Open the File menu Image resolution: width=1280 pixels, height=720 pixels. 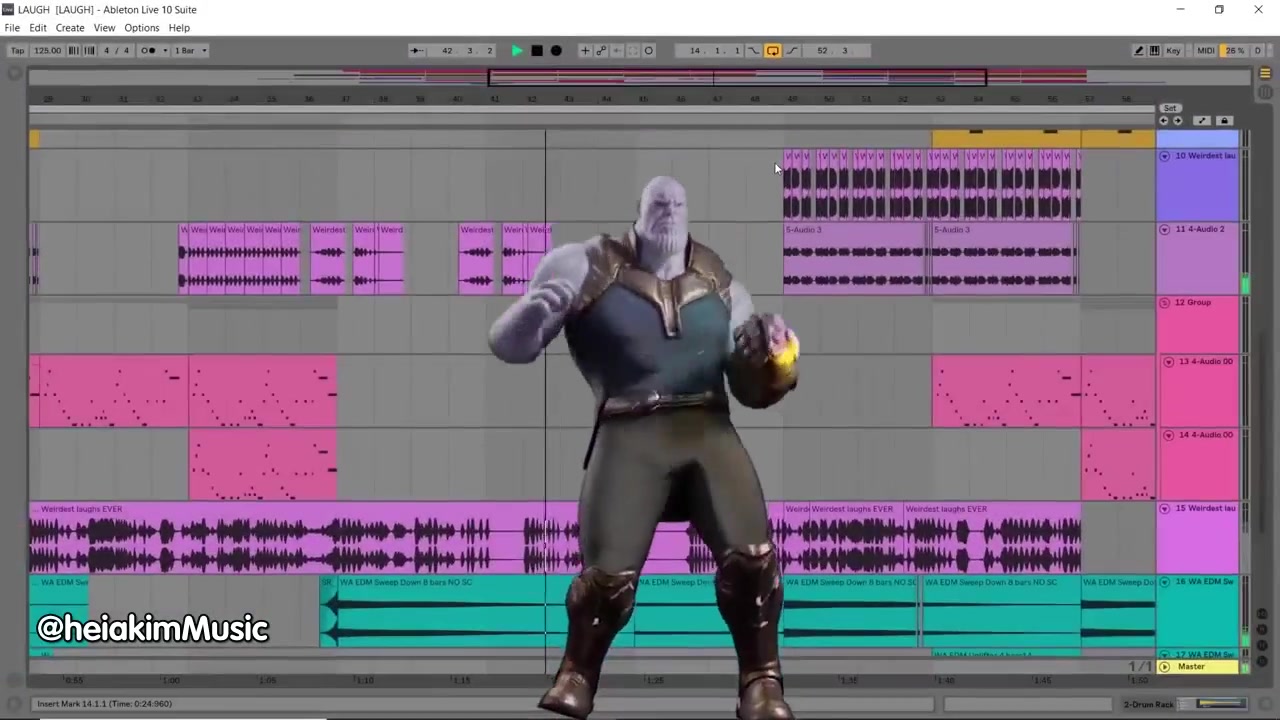click(12, 28)
